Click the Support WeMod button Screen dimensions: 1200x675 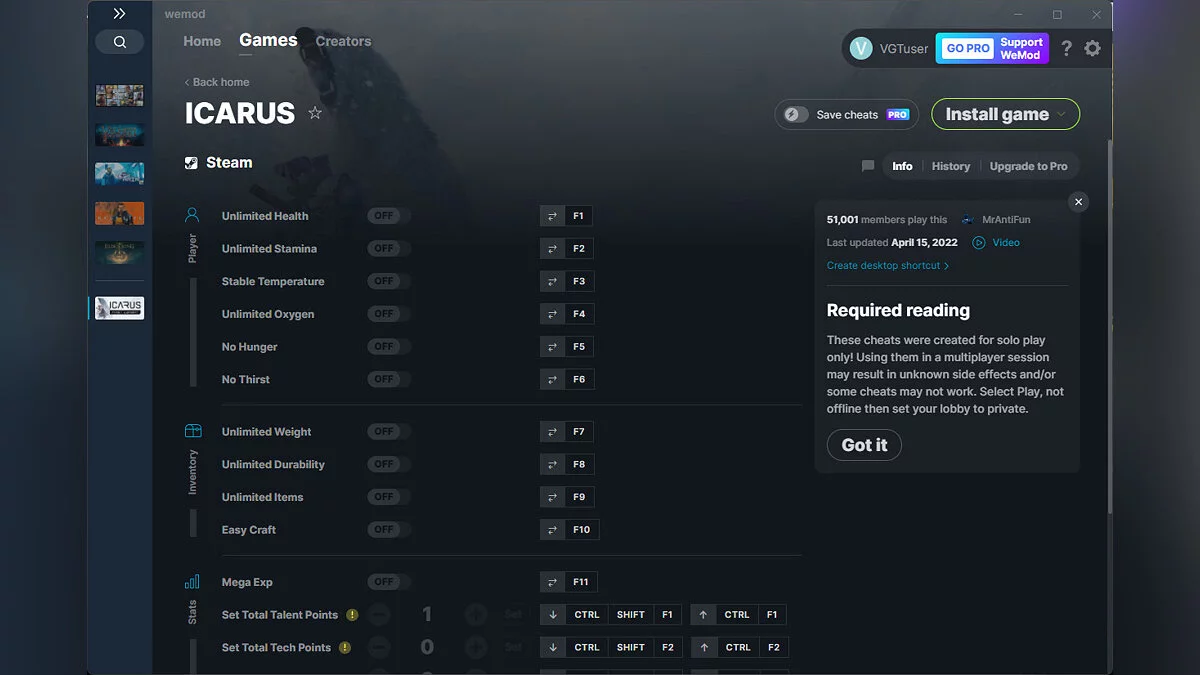point(1021,48)
